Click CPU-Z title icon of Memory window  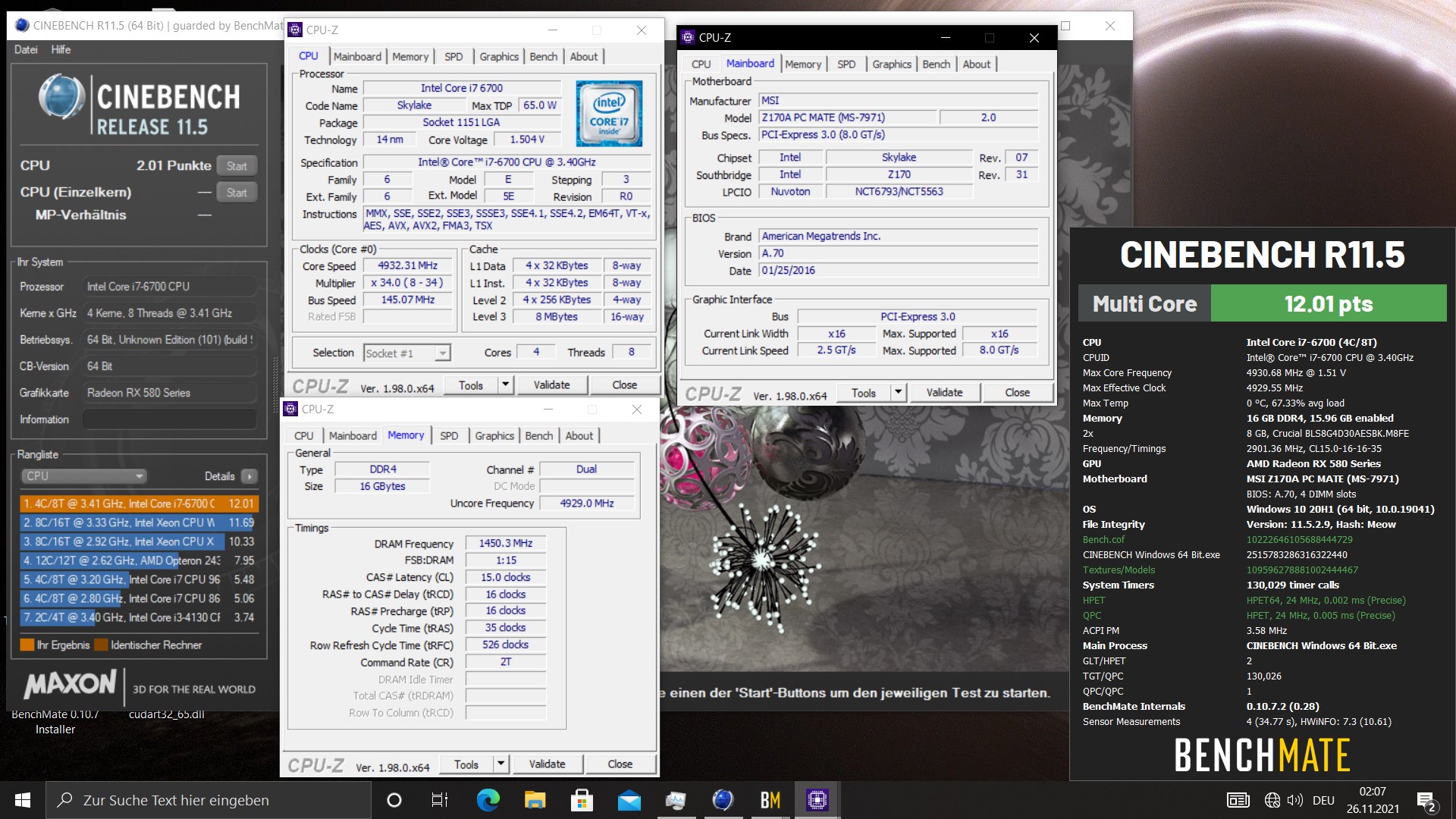tap(290, 409)
